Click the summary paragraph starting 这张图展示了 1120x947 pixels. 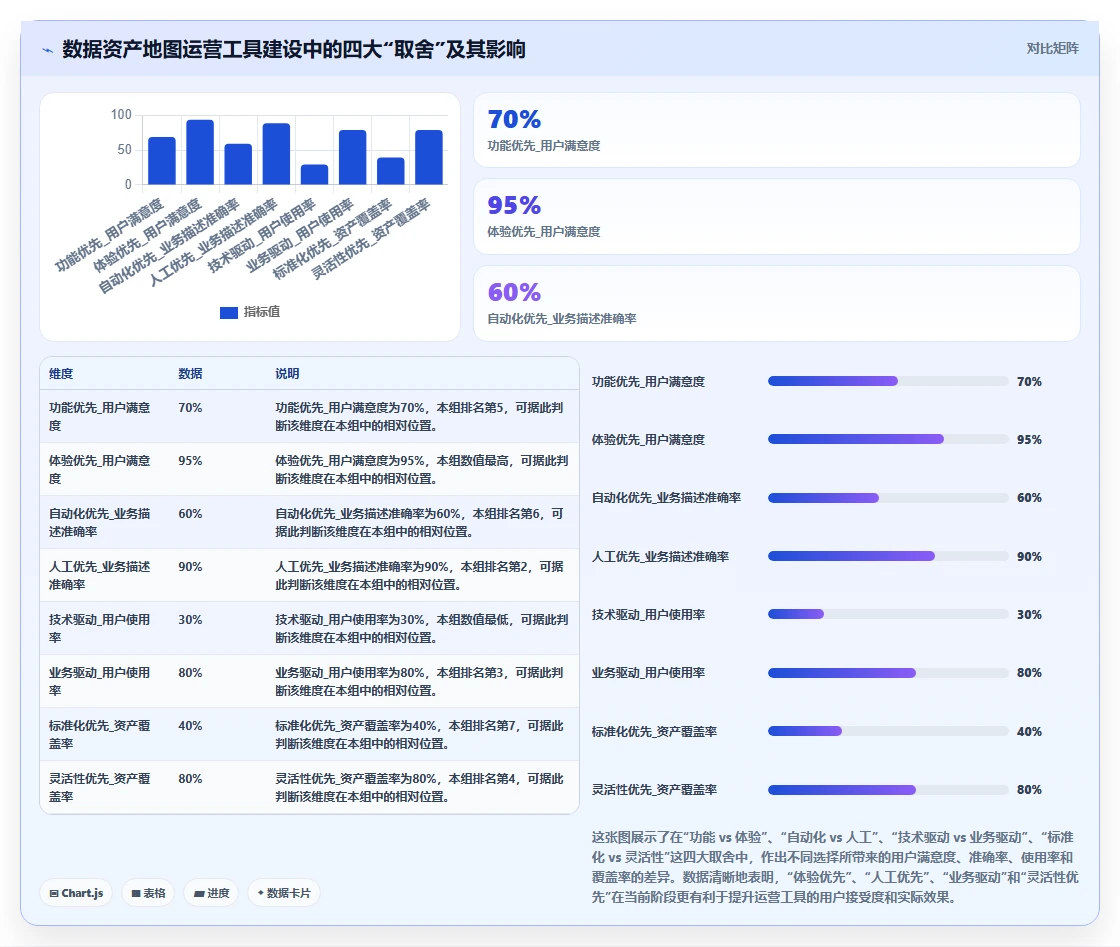tap(835, 867)
